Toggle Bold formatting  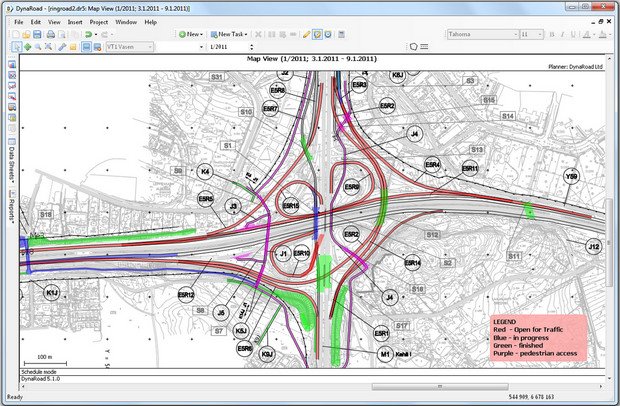(x=552, y=34)
